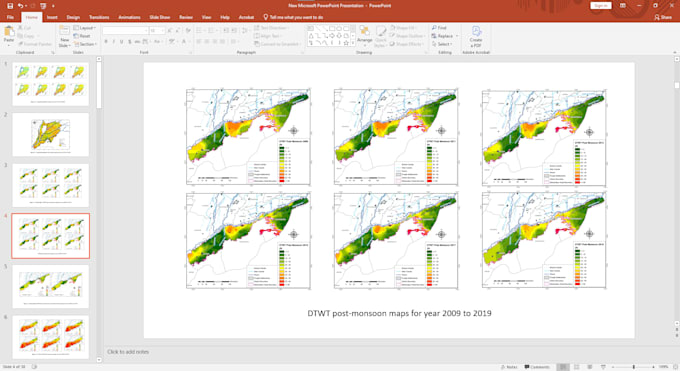Select slide 6 thumbnail with red maps

coord(51,337)
